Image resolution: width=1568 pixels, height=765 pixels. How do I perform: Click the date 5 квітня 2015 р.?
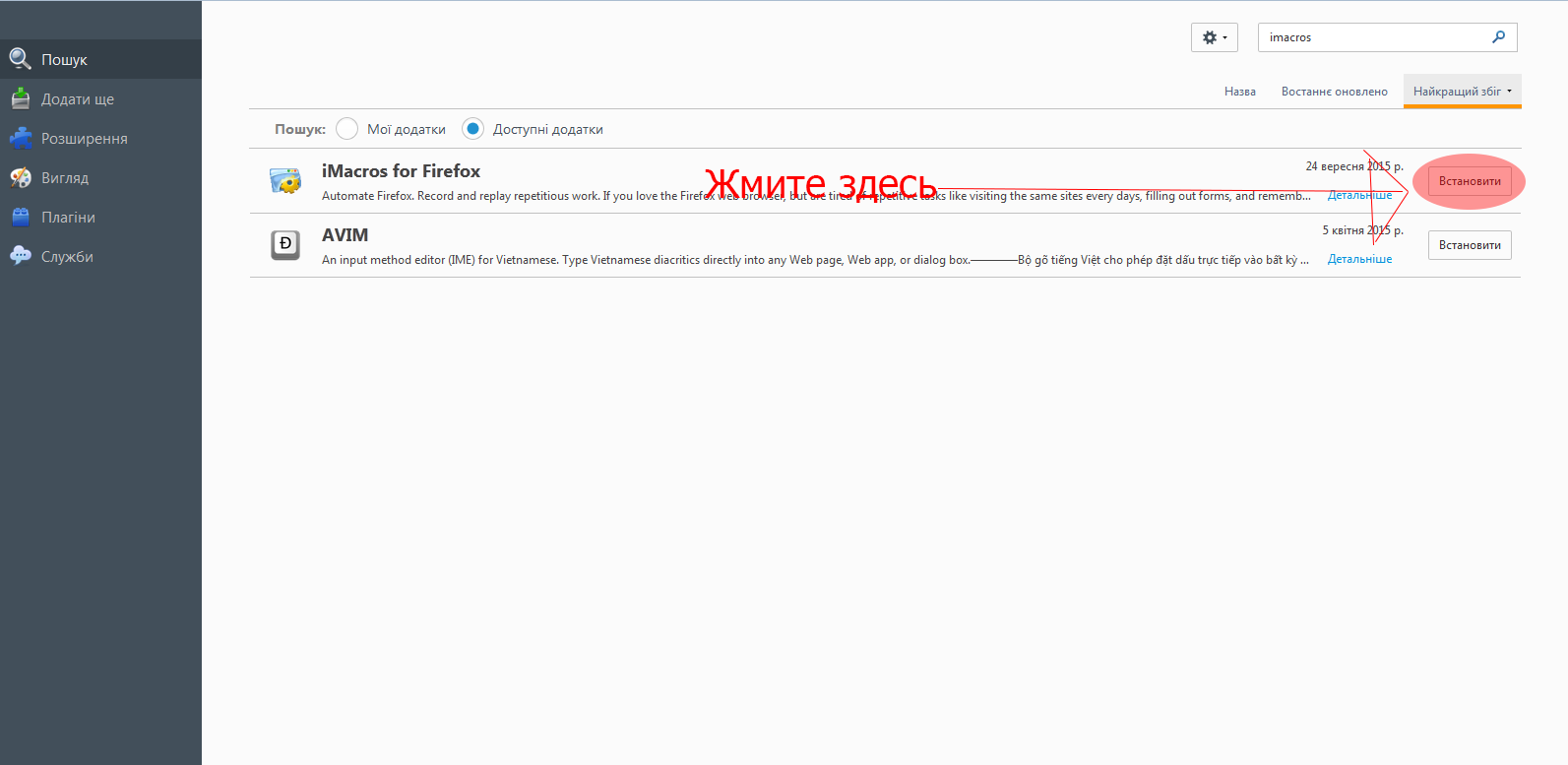coord(1362,230)
